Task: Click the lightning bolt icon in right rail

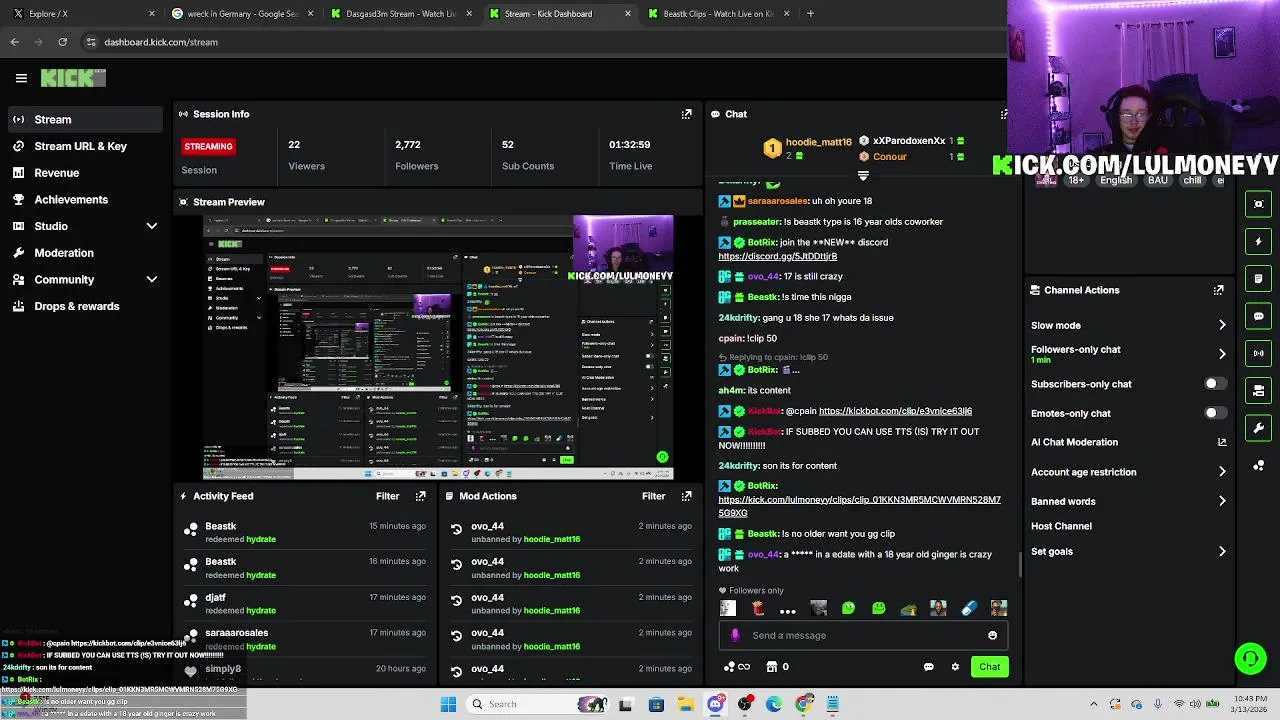Action: 1259,241
